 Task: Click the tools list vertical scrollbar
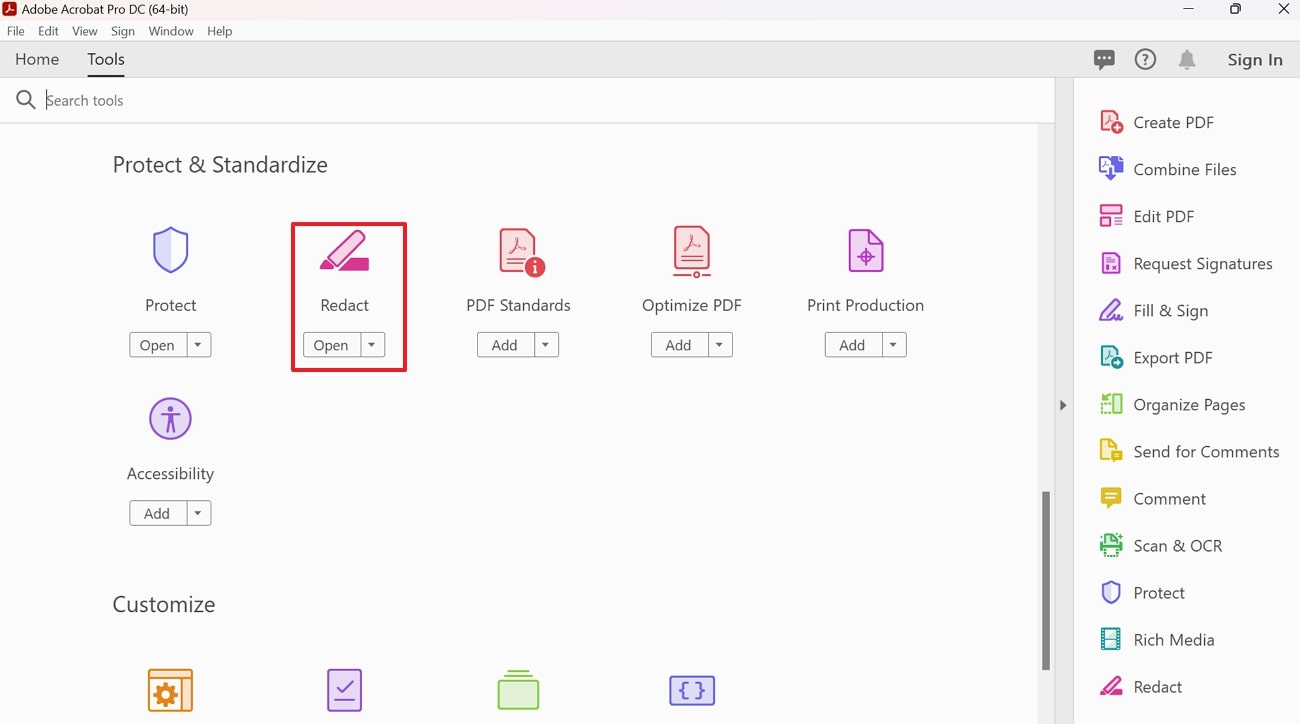1046,580
